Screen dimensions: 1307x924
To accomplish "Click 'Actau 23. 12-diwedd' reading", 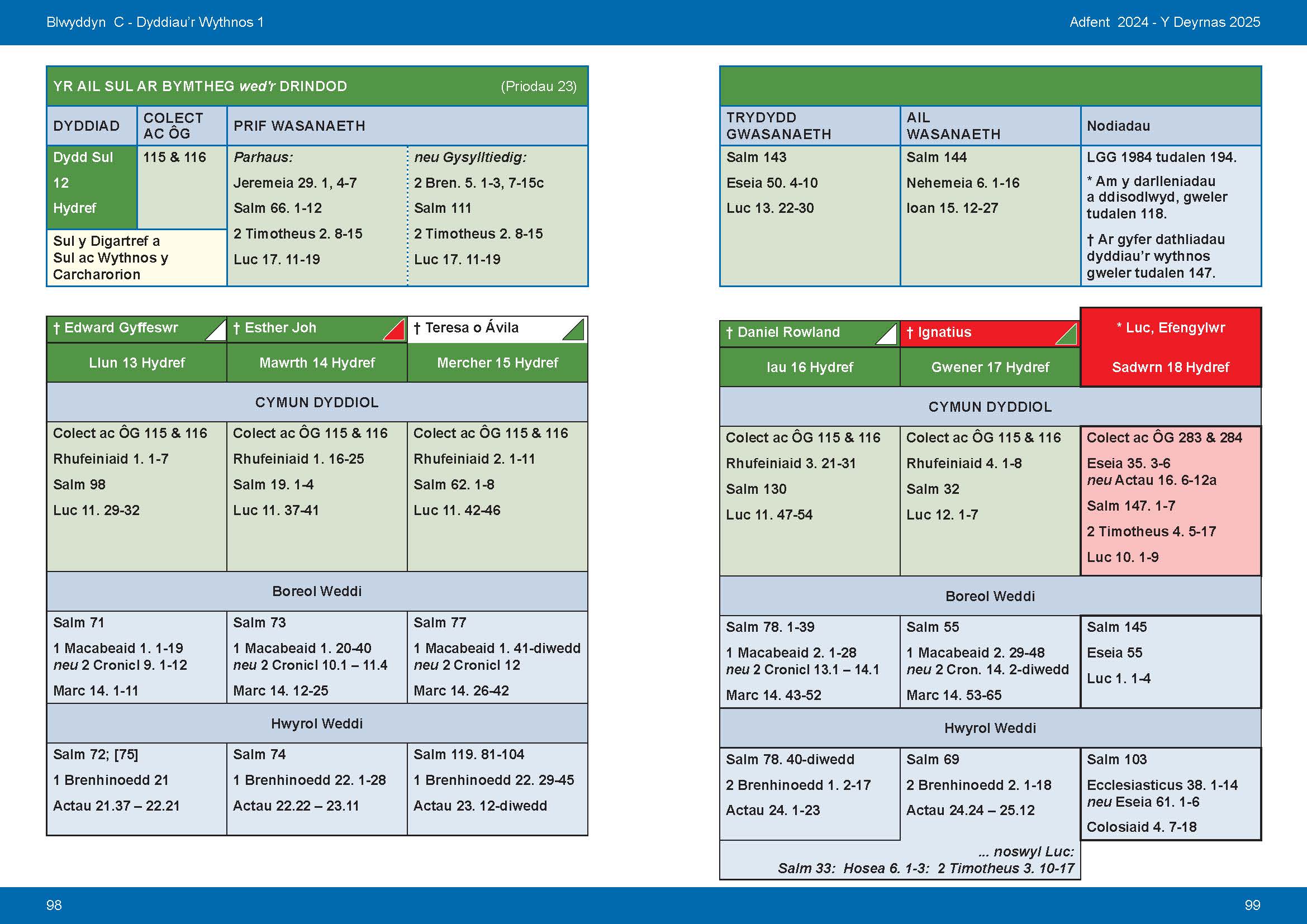I will click(x=480, y=806).
